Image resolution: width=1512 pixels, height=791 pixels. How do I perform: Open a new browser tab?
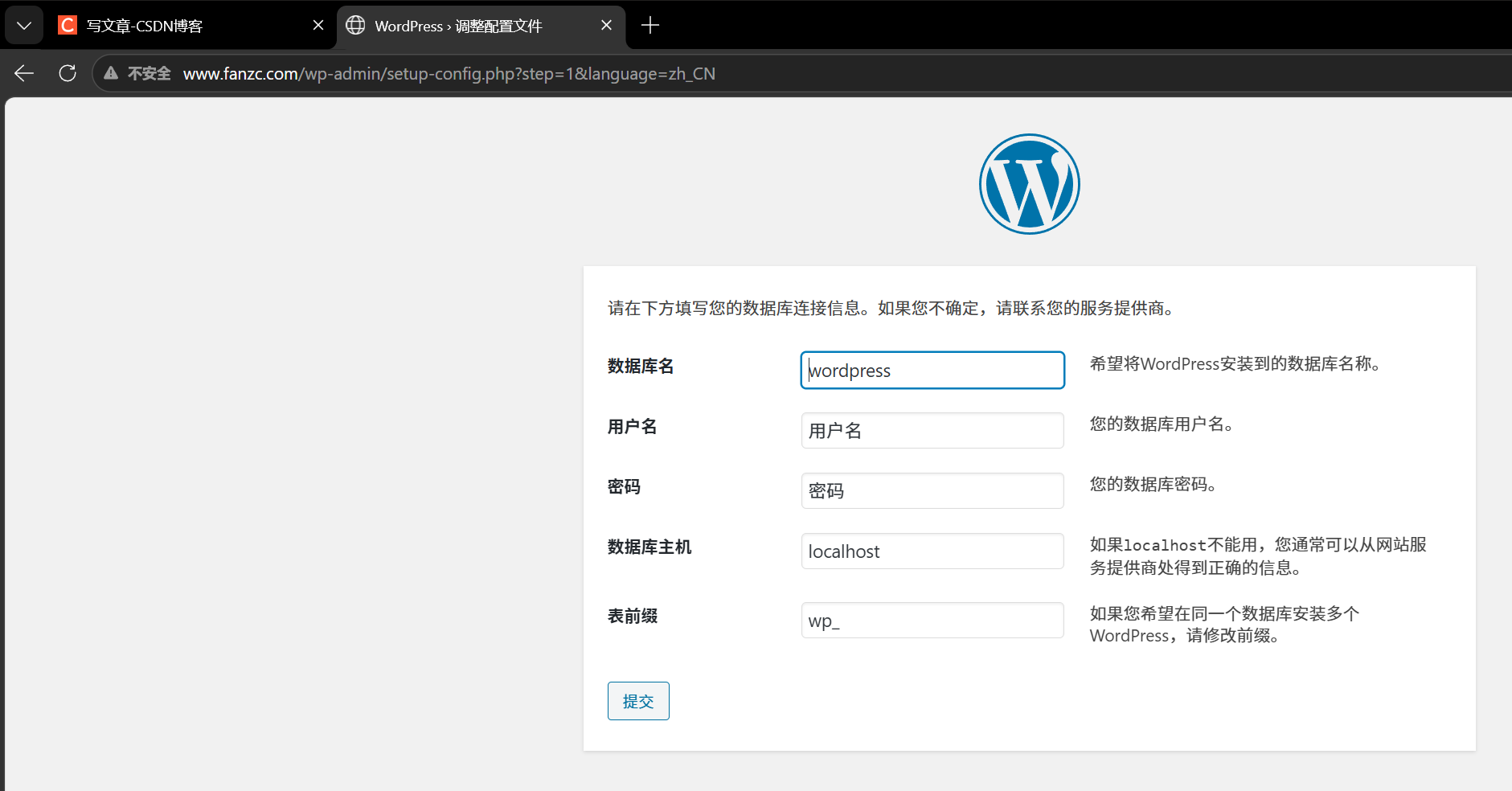pos(650,26)
